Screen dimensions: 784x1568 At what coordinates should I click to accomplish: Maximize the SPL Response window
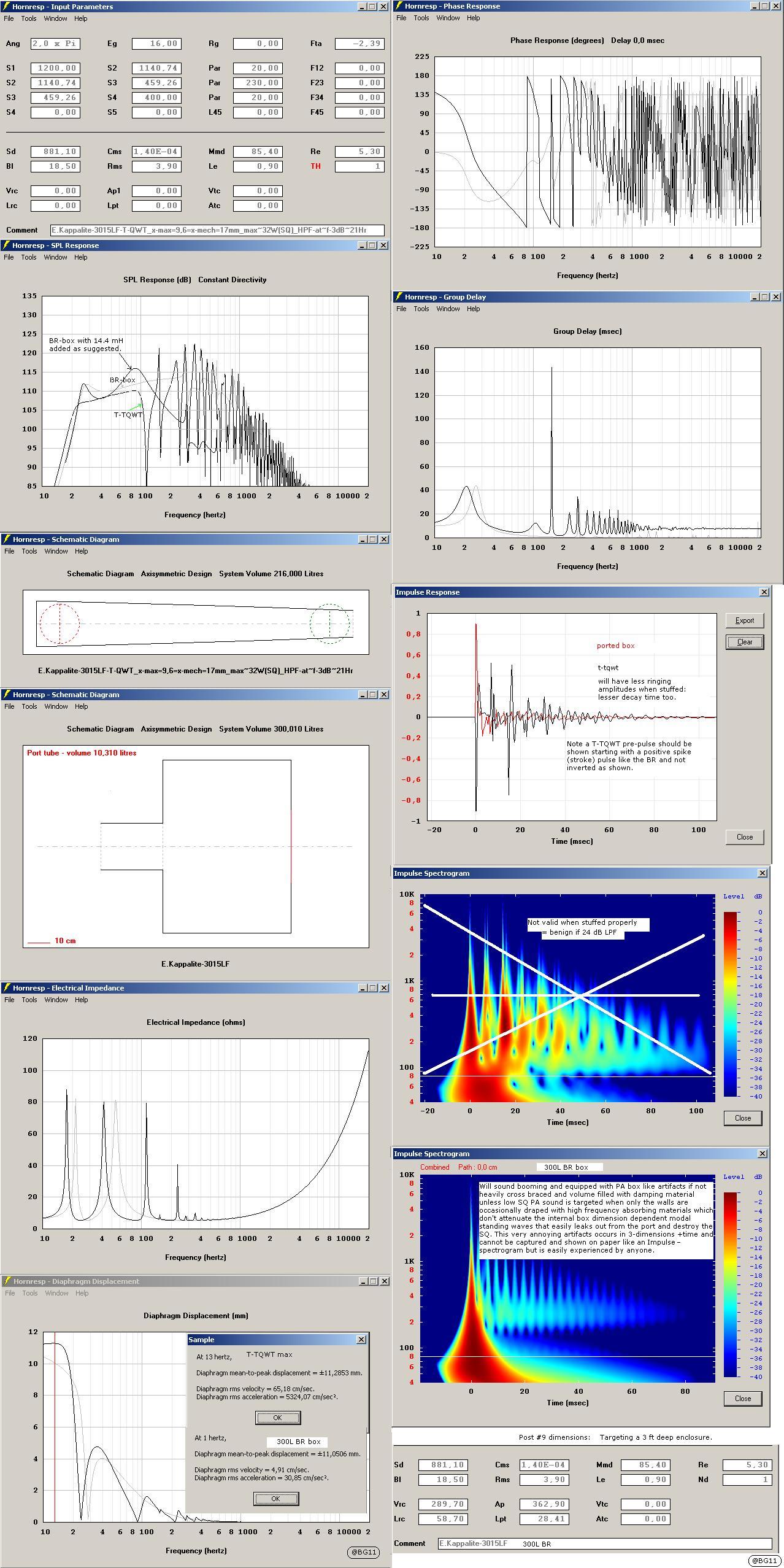point(372,245)
